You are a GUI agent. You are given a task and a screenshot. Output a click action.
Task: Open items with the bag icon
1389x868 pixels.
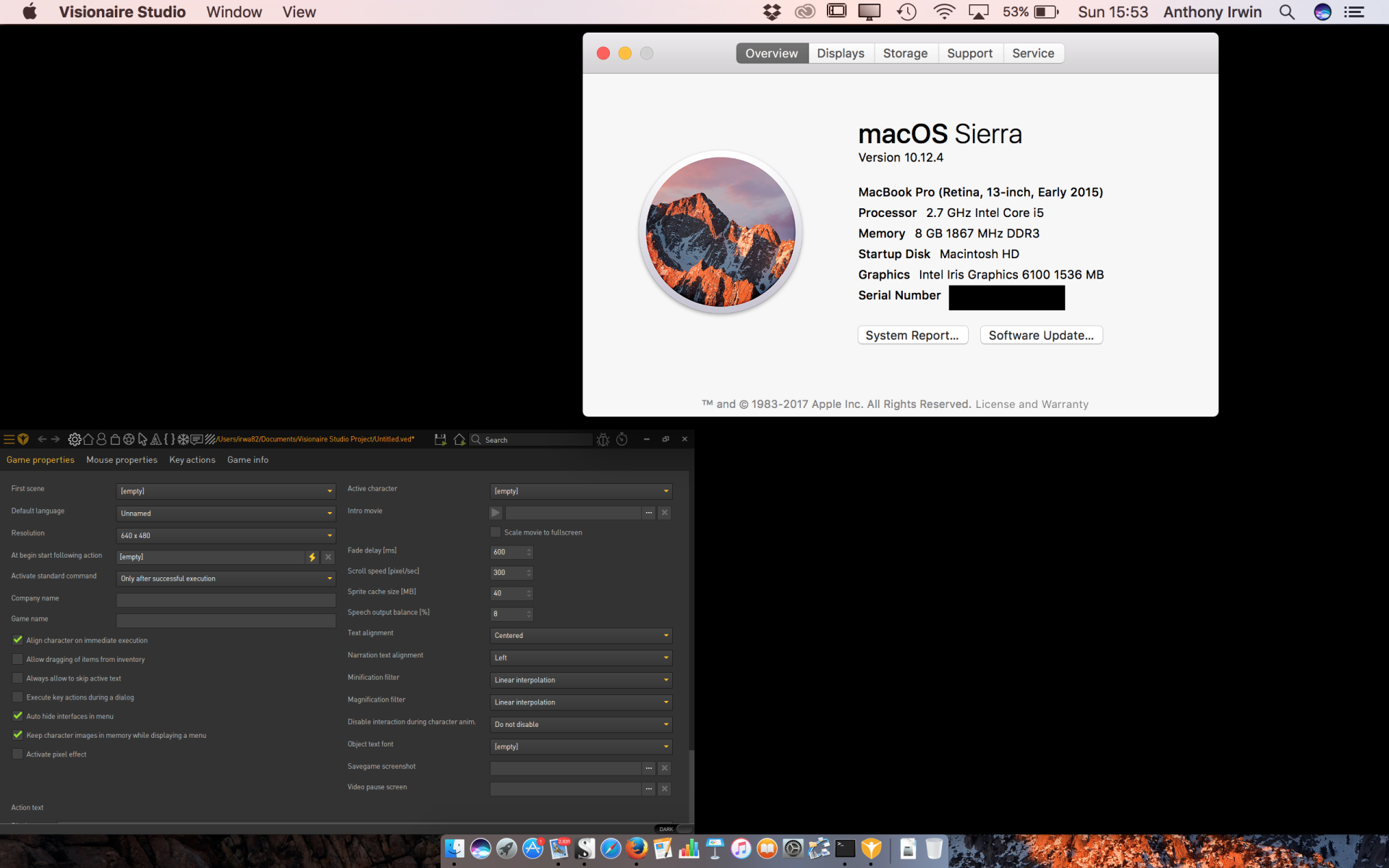pyautogui.click(x=115, y=439)
